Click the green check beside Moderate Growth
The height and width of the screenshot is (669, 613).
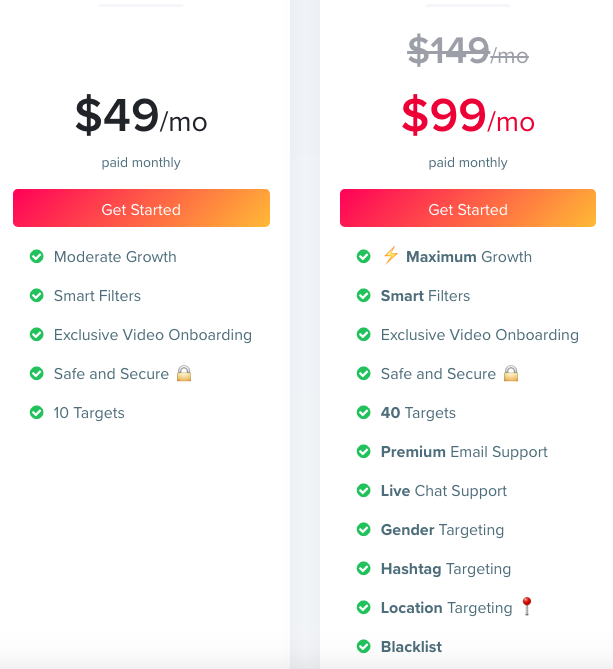point(37,256)
